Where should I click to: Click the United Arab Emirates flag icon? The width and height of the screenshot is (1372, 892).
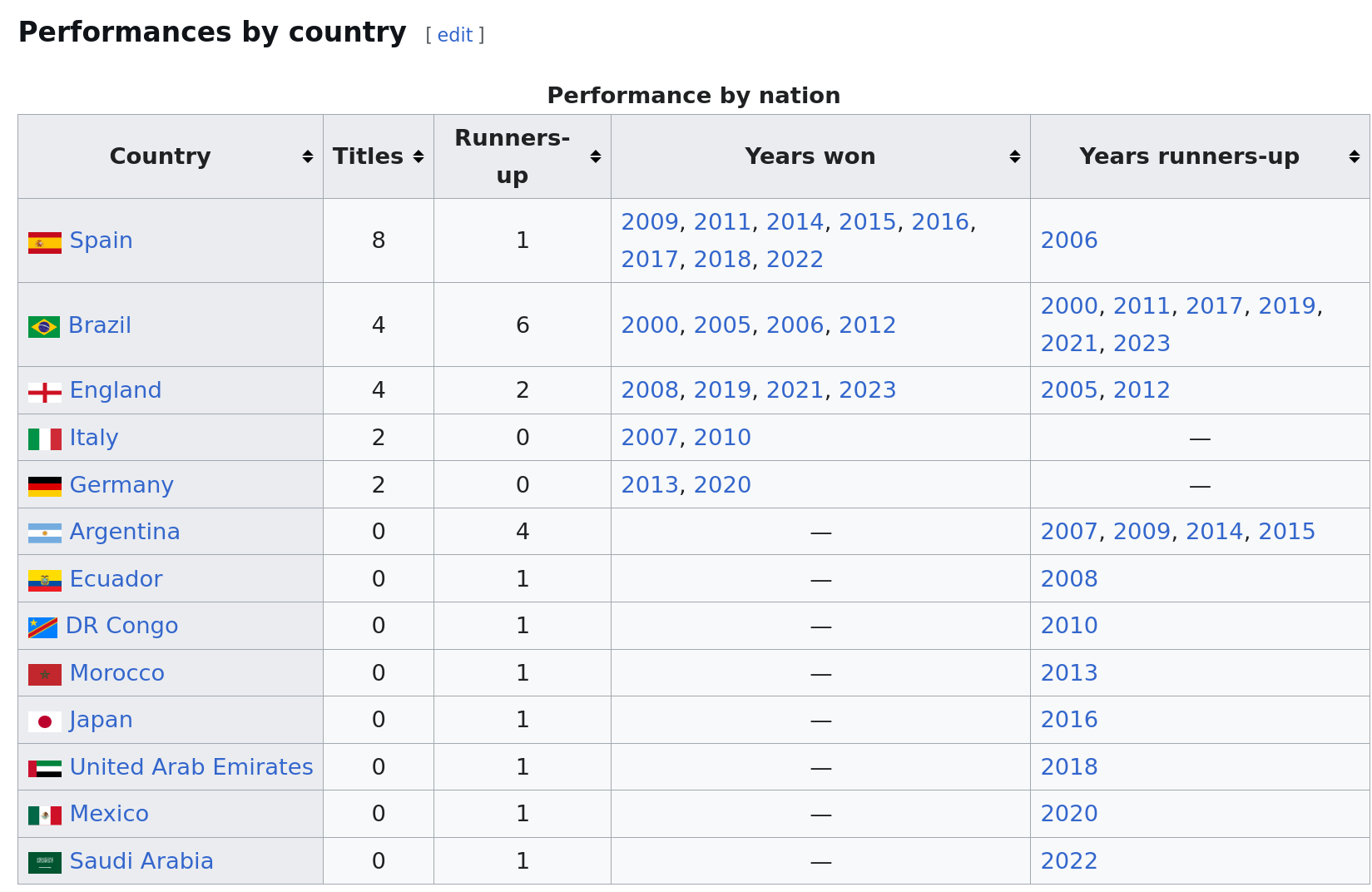(45, 769)
